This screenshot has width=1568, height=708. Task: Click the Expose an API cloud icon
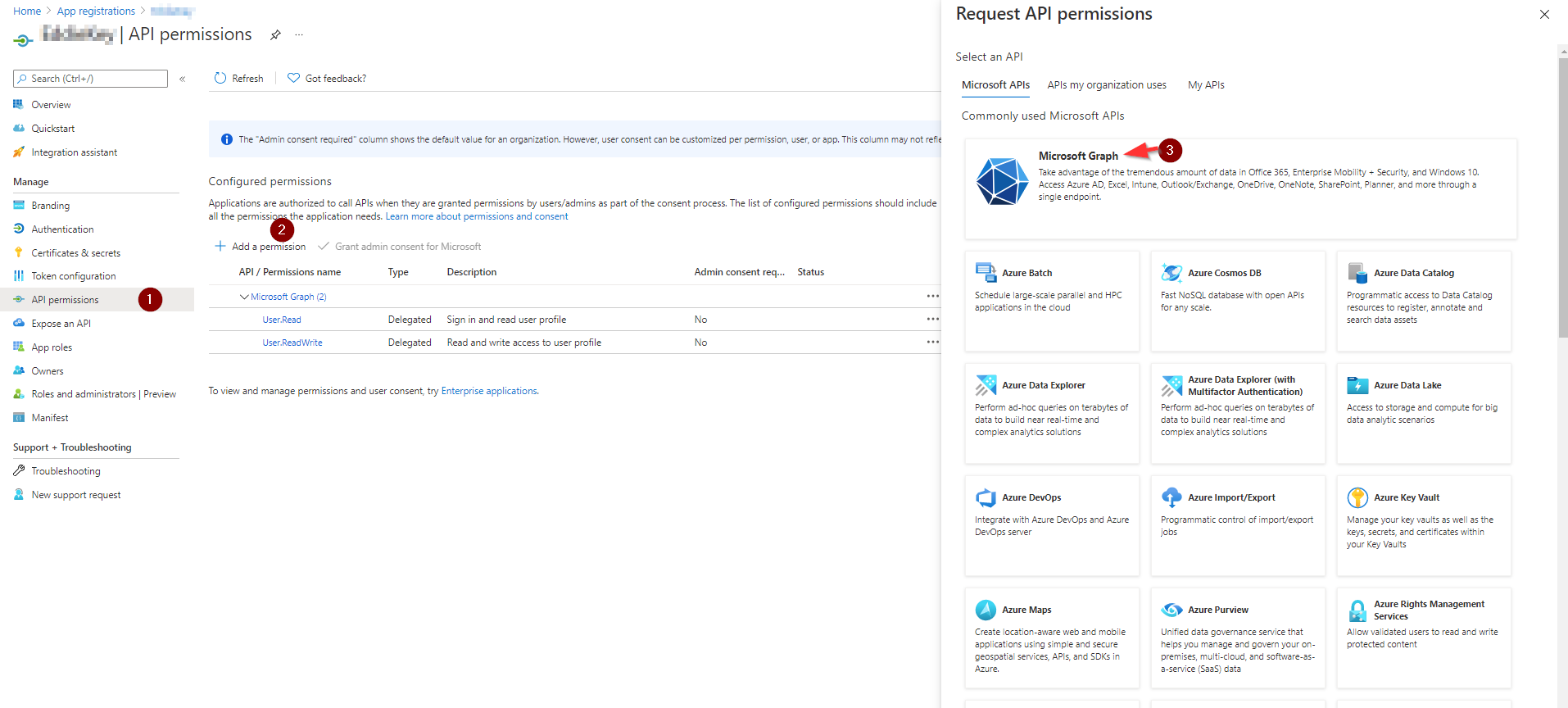point(19,323)
